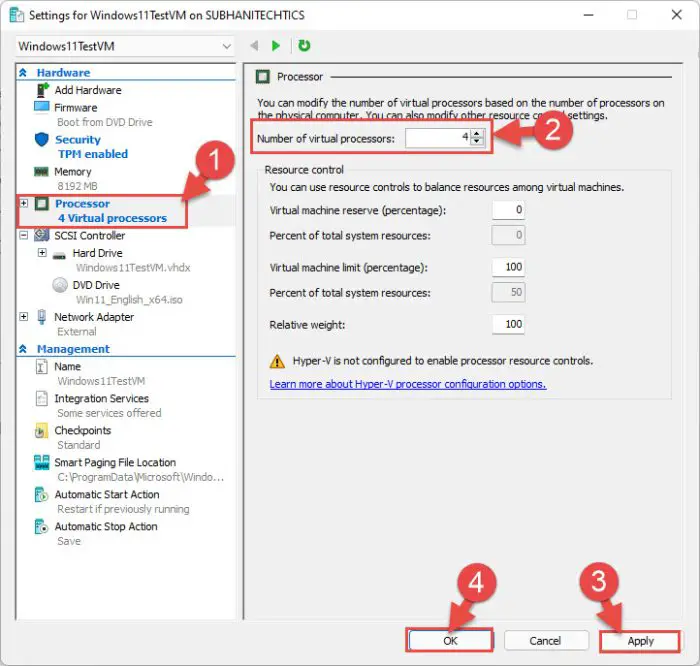
Task: Select the Security shield icon
Action: click(41, 140)
